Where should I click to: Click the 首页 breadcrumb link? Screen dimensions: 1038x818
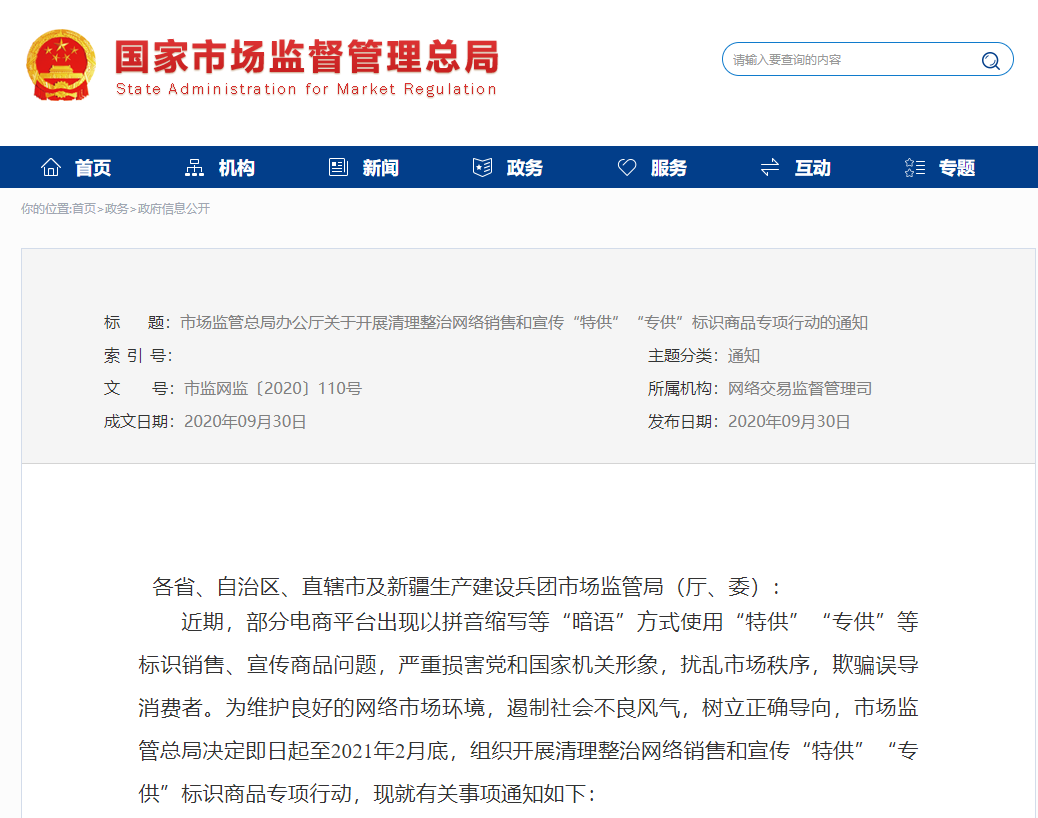click(x=84, y=209)
